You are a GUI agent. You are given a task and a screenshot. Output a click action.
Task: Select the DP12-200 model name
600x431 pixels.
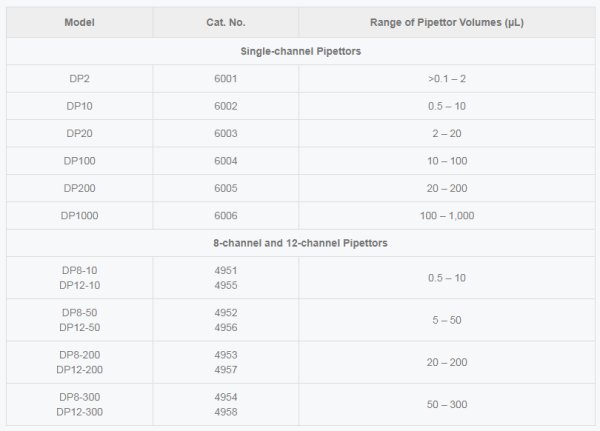[79, 369]
